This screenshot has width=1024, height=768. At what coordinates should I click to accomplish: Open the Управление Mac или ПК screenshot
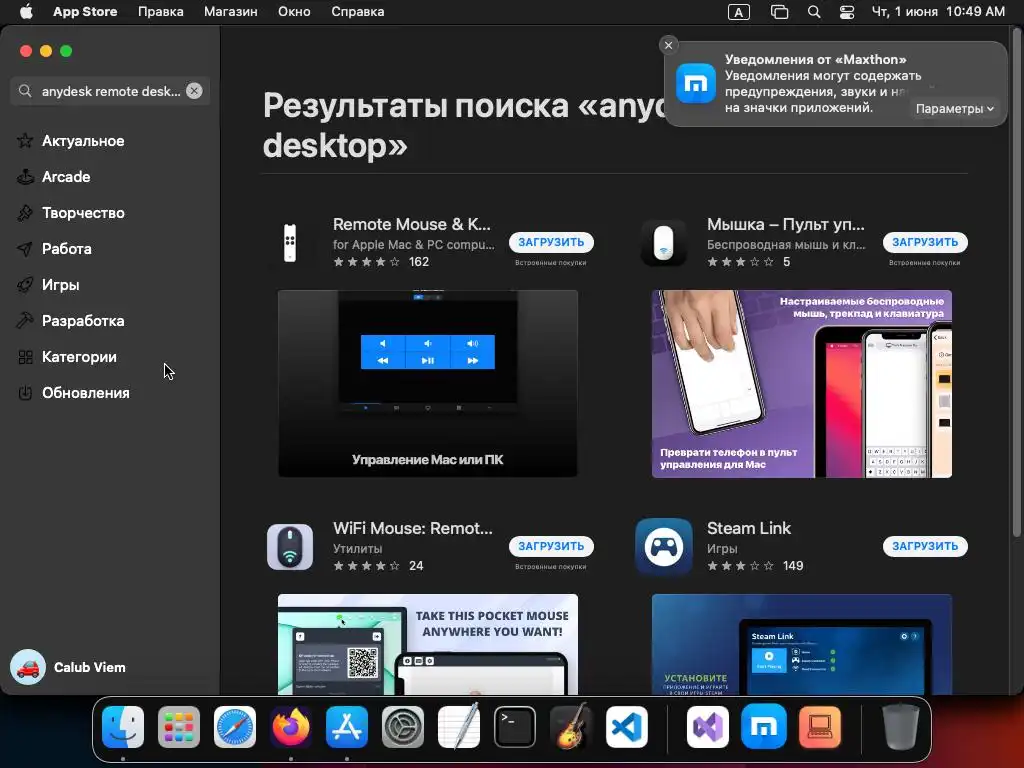click(x=428, y=383)
